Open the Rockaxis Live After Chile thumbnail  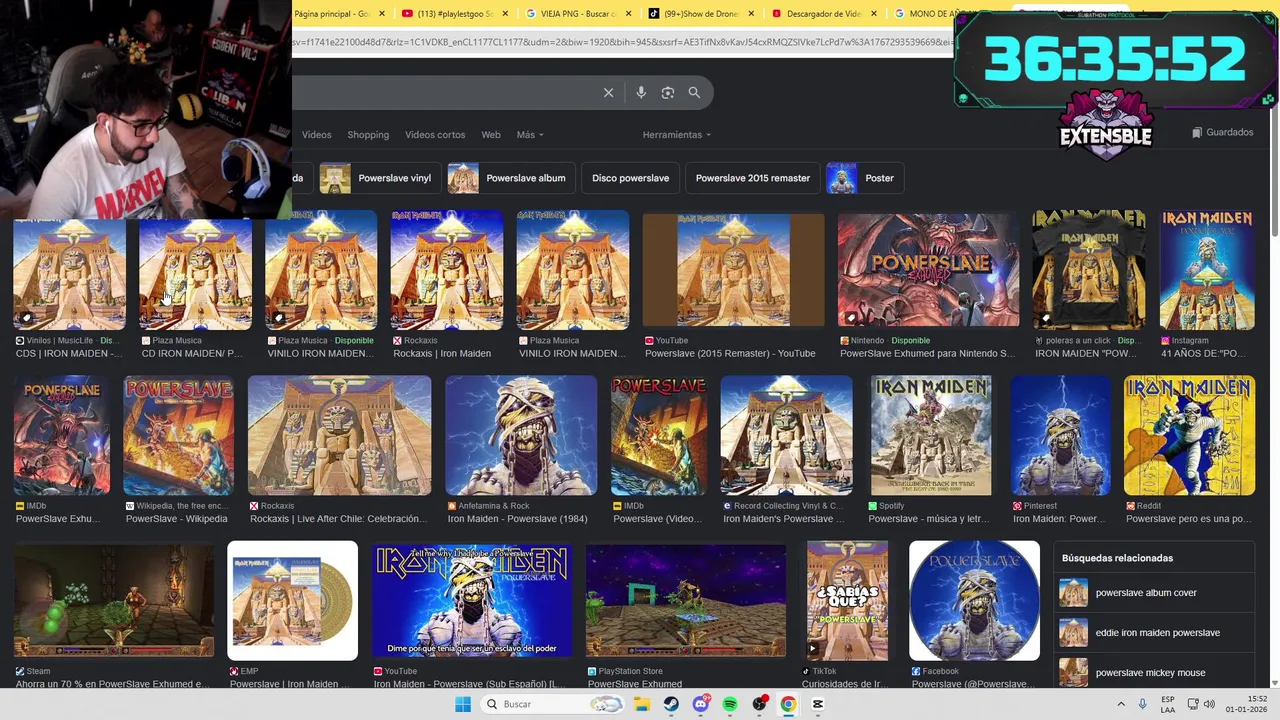click(339, 436)
